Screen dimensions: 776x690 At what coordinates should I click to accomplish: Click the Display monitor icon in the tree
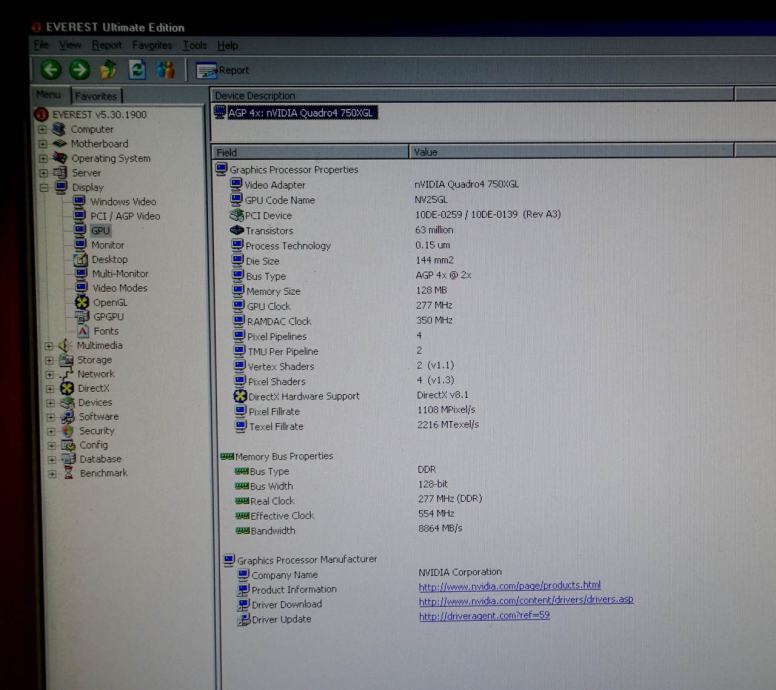point(61,187)
